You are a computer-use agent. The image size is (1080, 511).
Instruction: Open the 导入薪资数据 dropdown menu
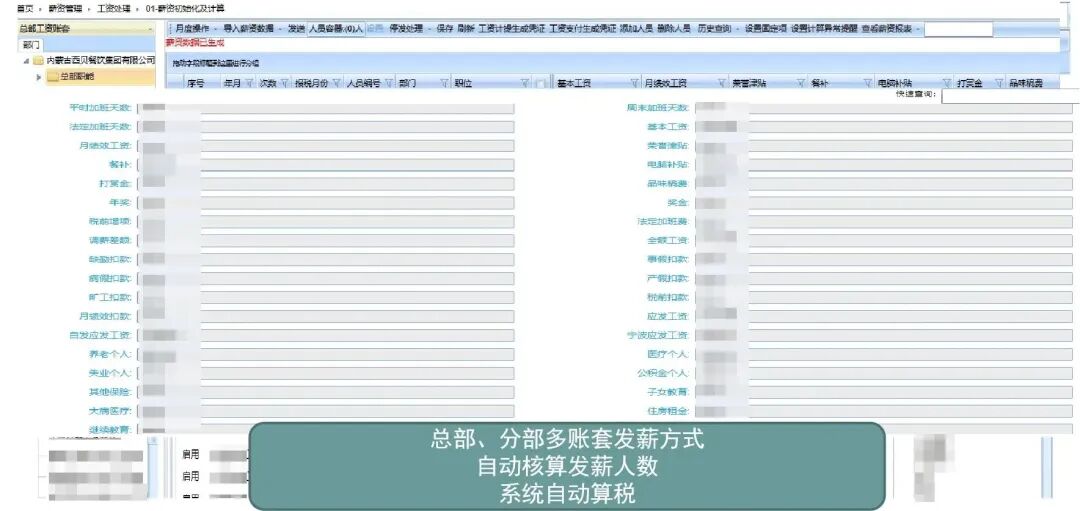251,29
